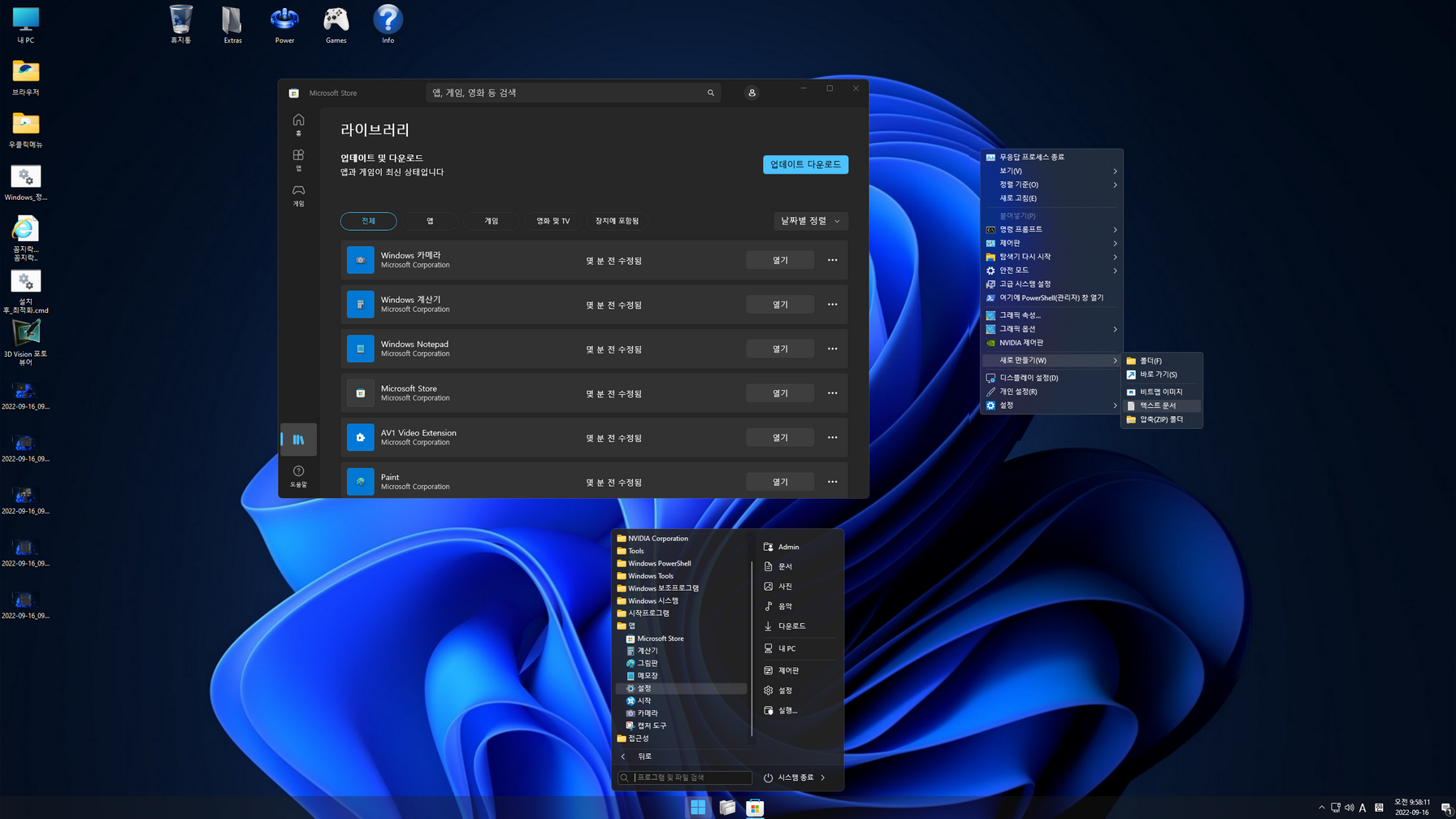1456x819 pixels.
Task: Select 휴지통 recycle bin desktop icon
Action: 181,24
